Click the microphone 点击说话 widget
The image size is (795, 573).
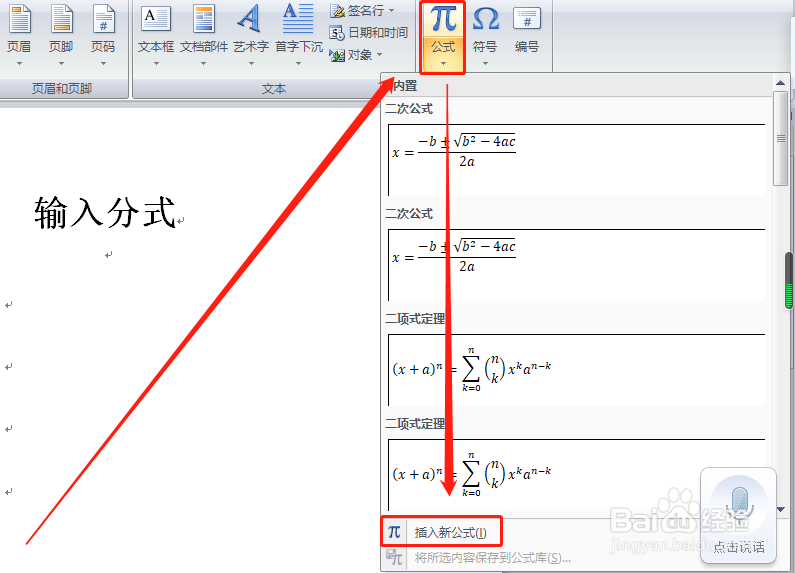coord(738,515)
